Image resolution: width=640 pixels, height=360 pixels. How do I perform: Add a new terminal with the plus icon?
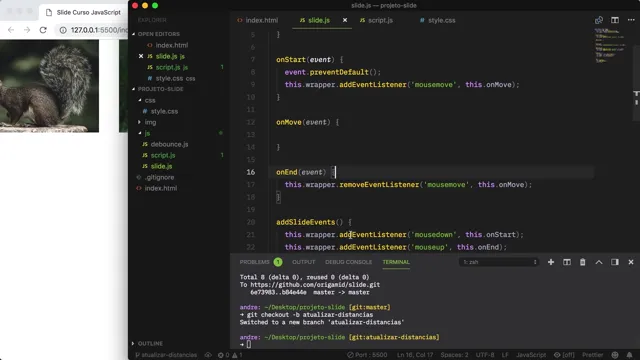point(551,262)
